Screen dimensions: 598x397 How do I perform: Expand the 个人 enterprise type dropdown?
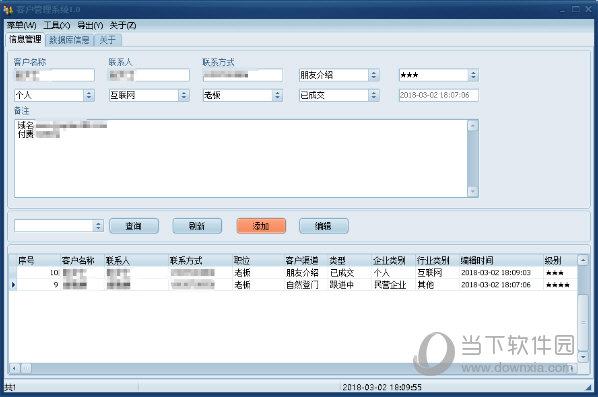click(x=89, y=95)
